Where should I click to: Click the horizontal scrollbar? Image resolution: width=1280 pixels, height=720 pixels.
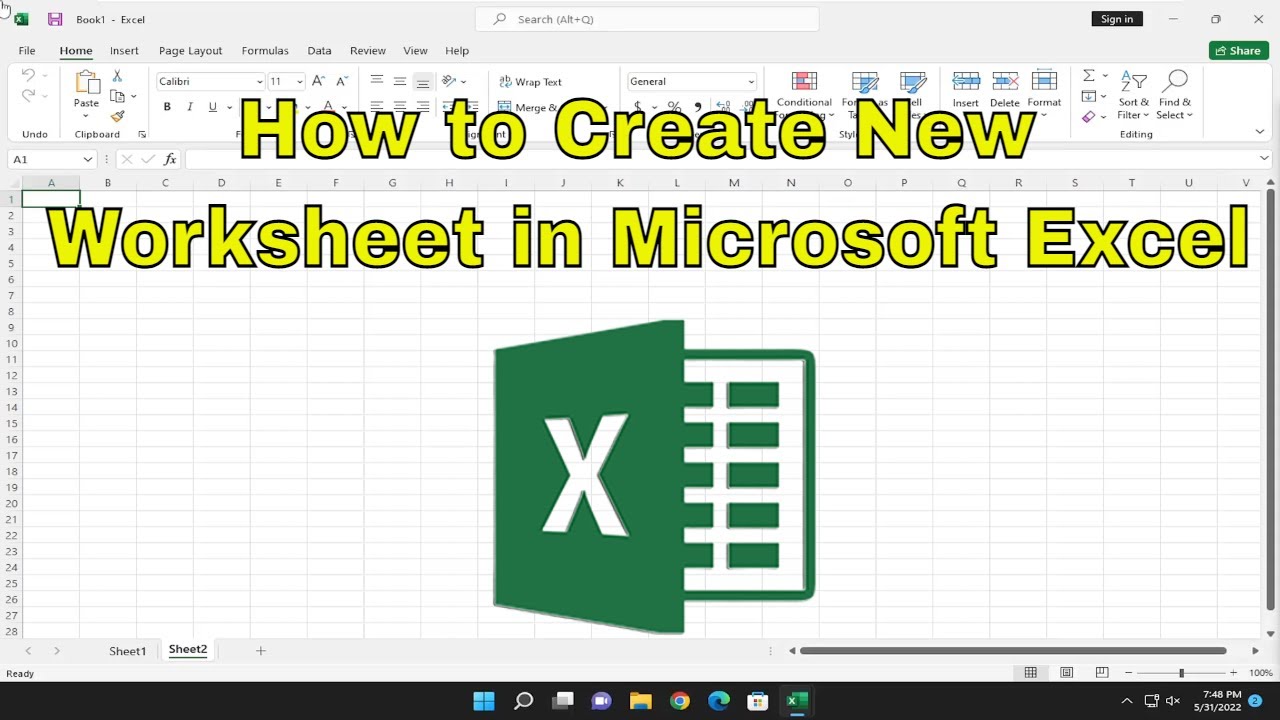pyautogui.click(x=1012, y=651)
